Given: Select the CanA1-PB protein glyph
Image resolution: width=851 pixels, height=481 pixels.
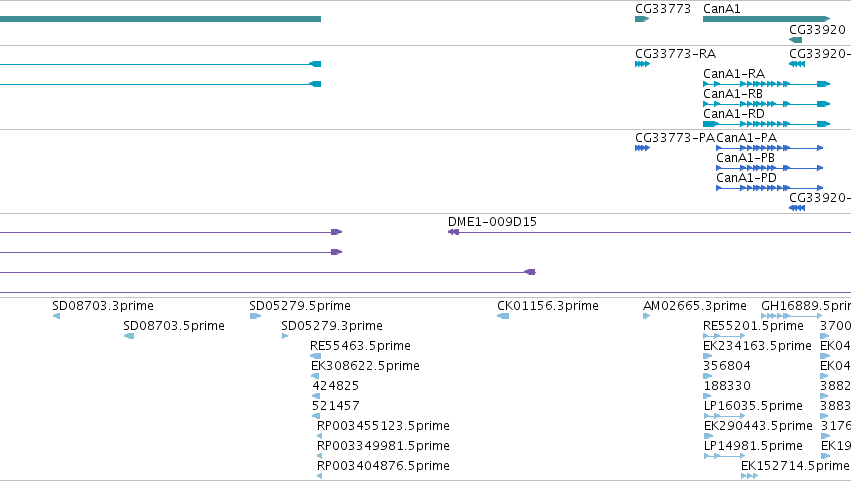Looking at the screenshot, I should [770, 168].
